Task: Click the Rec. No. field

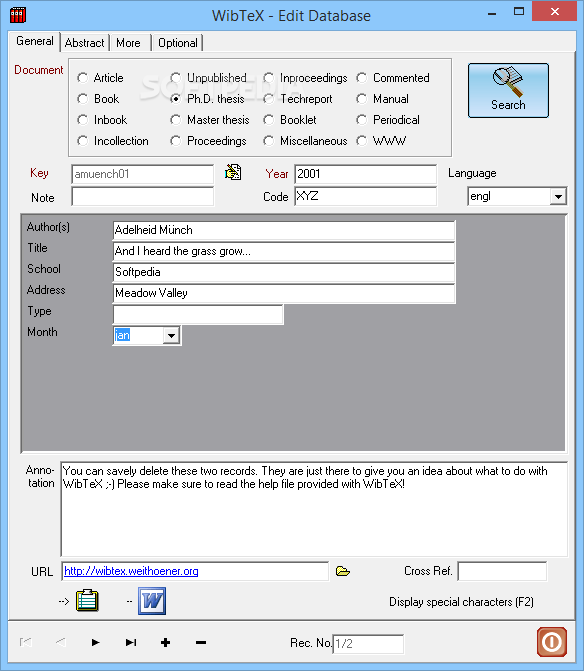Action: tap(368, 644)
